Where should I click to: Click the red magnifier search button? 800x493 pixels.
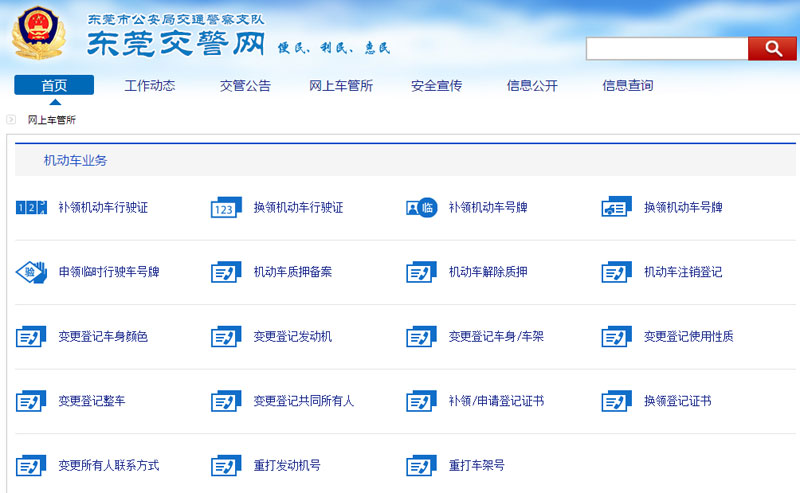770,49
